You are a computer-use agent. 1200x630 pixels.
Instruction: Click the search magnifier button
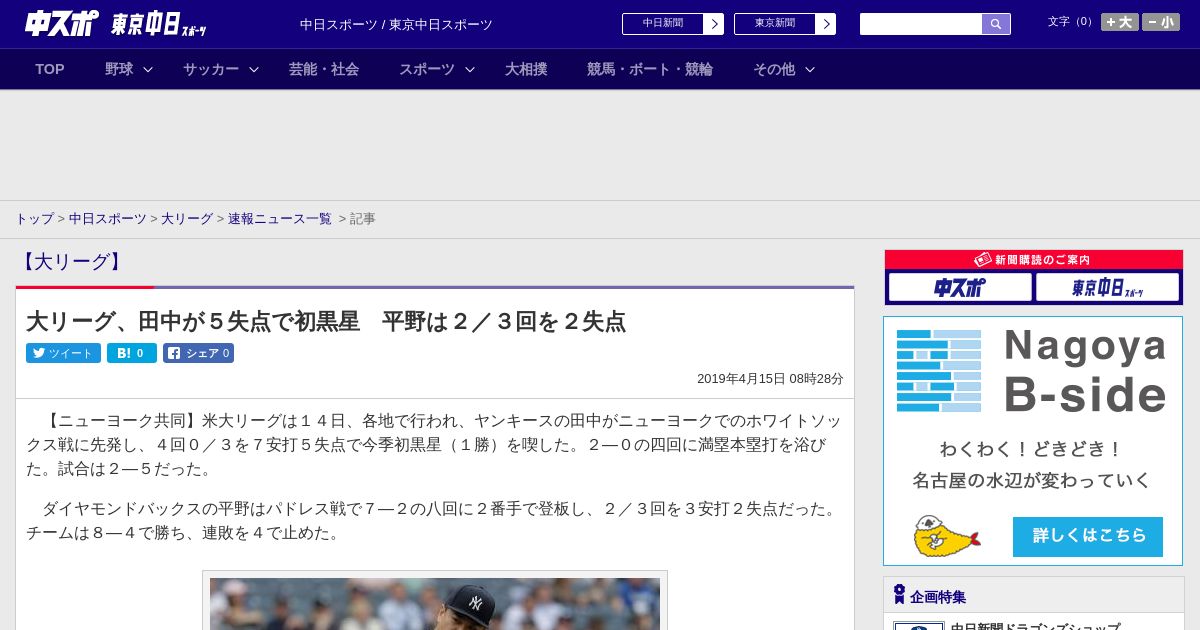pyautogui.click(x=996, y=24)
